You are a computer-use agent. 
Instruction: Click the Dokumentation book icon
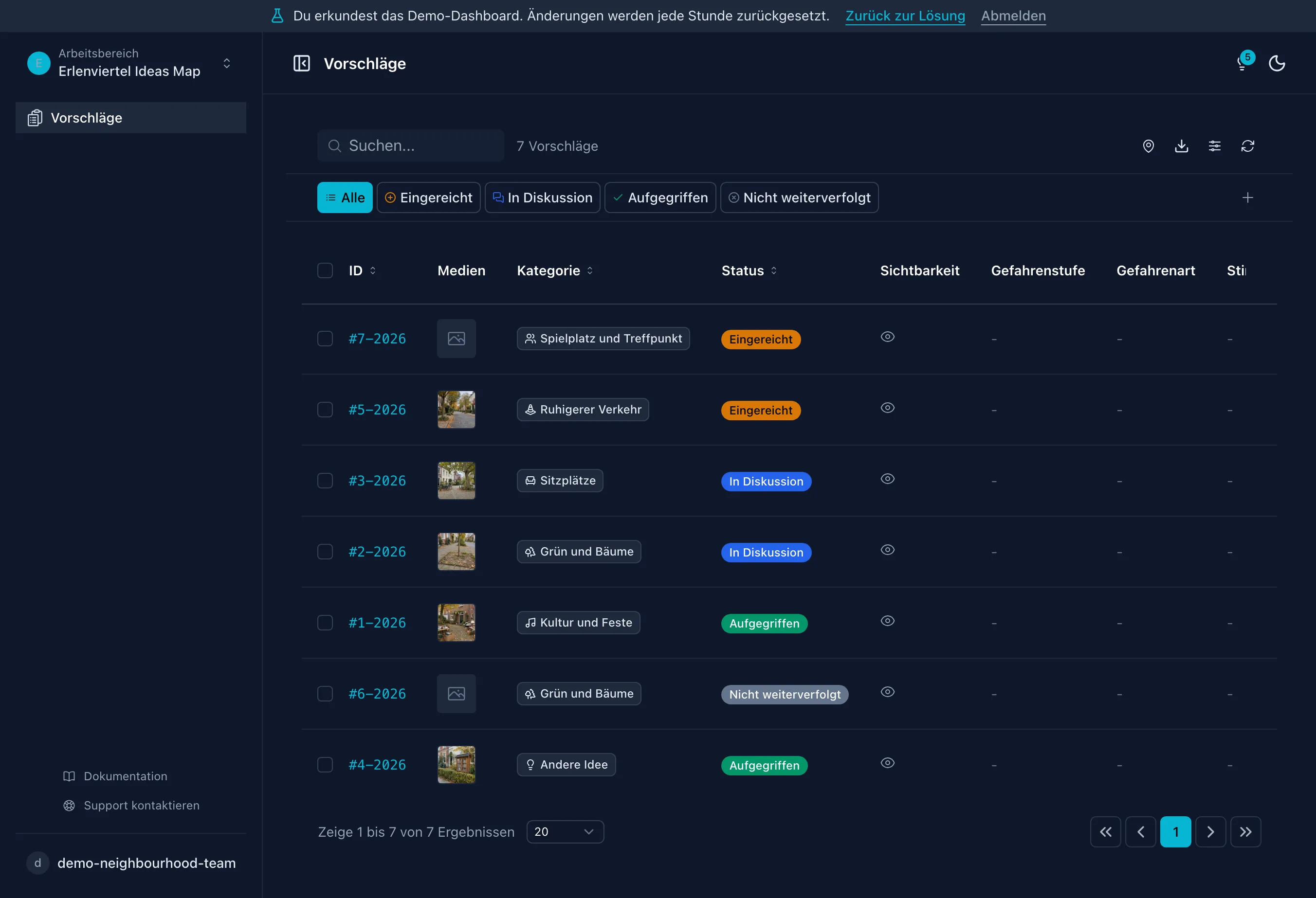tap(69, 776)
